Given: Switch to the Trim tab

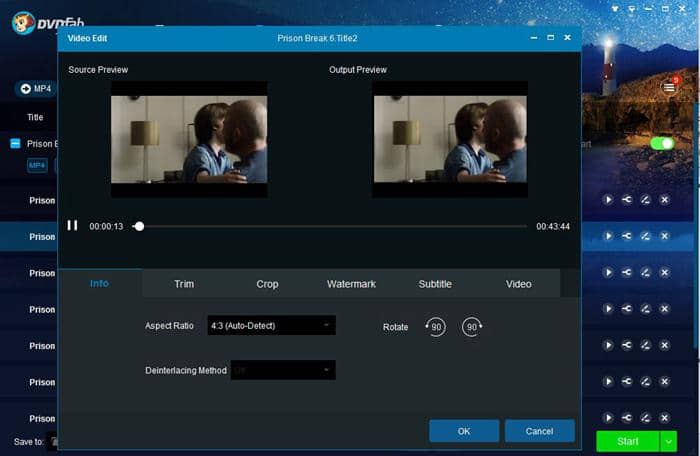Looking at the screenshot, I should (184, 284).
